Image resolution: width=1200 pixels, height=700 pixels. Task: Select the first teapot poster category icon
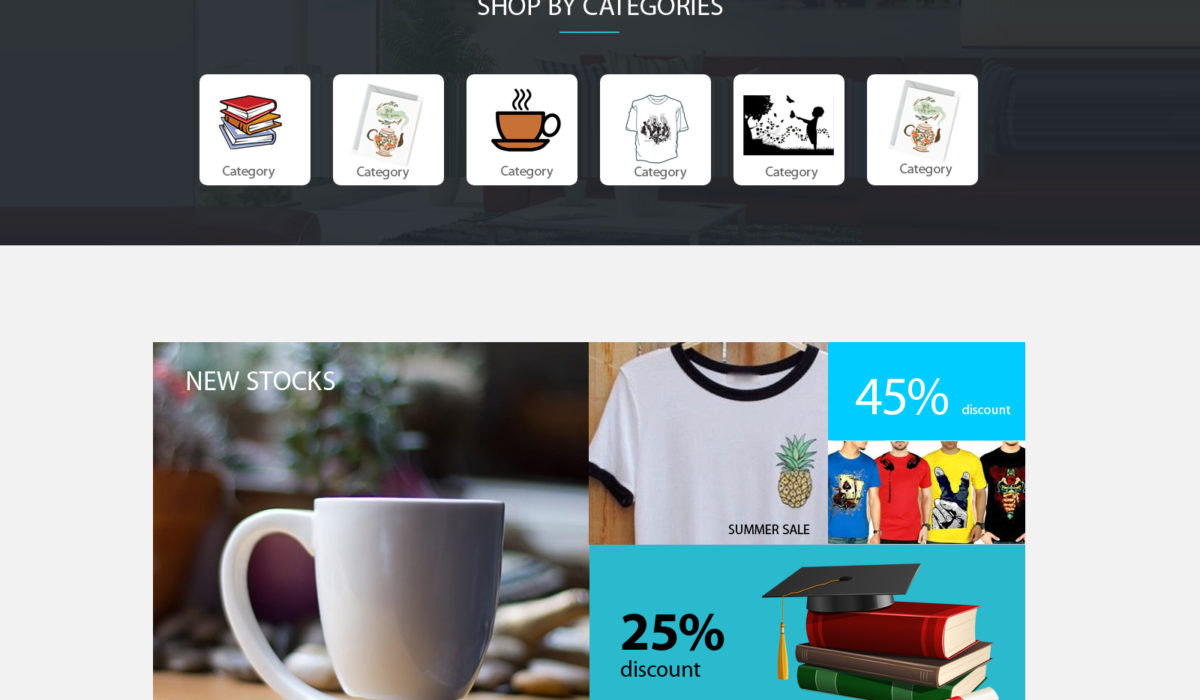(388, 124)
